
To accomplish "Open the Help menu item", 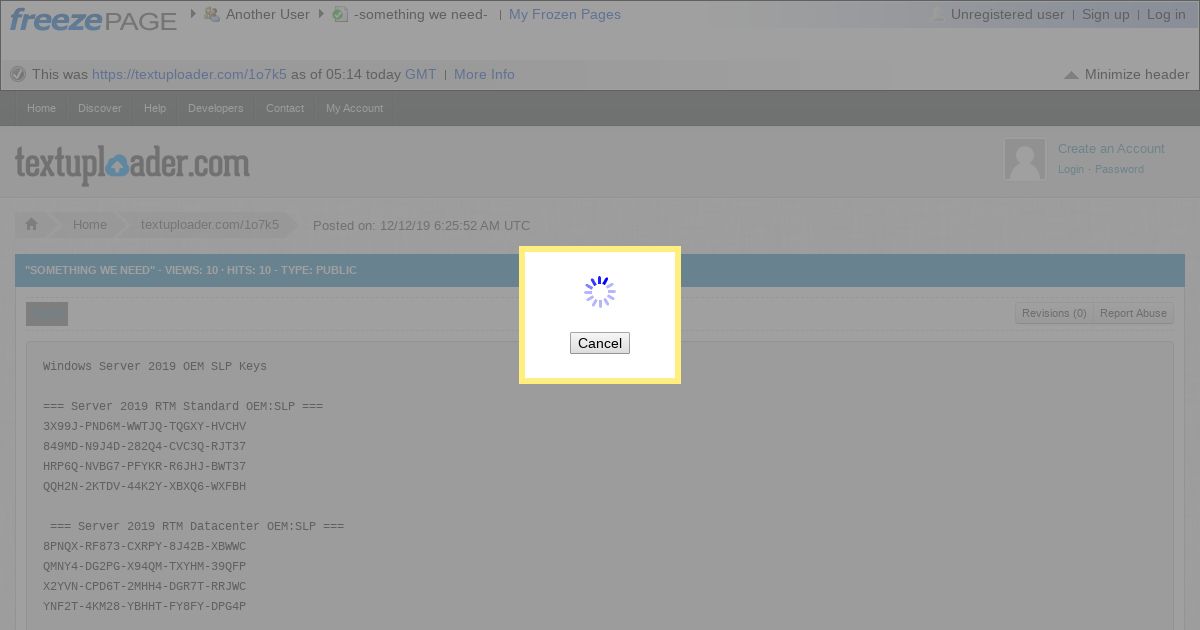I will [x=155, y=108].
